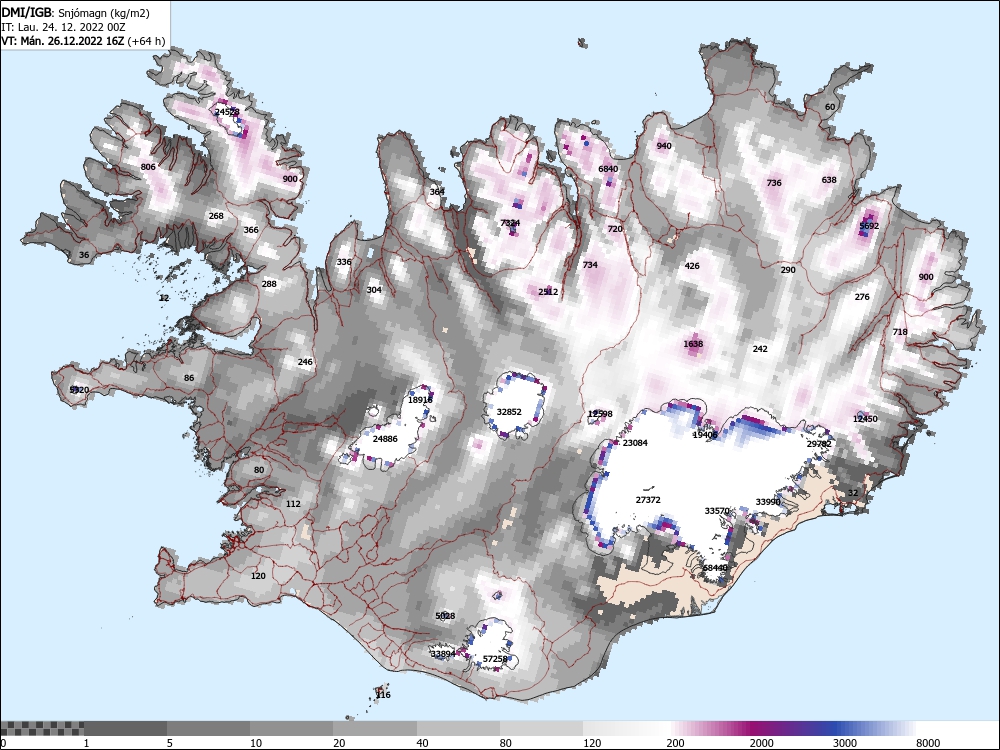Click the snow value 246
This screenshot has height=750, width=1000.
305,362
